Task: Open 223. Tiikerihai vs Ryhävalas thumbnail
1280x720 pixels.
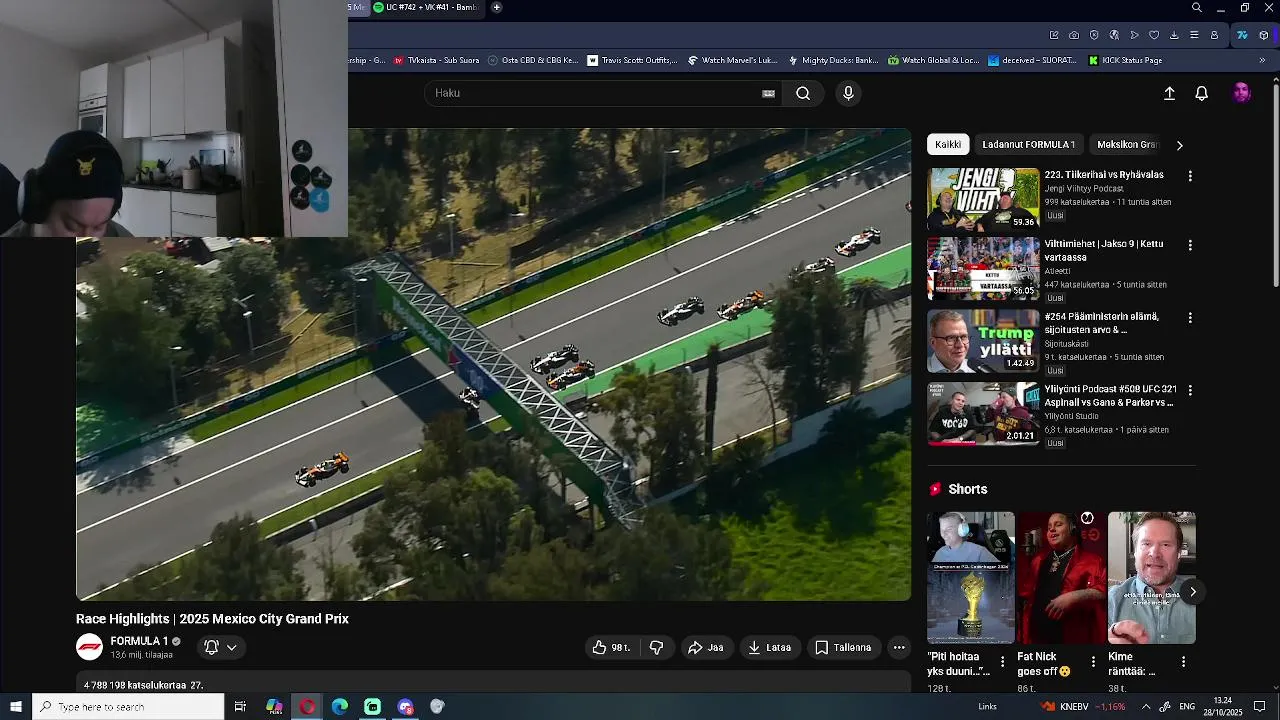Action: pos(983,199)
